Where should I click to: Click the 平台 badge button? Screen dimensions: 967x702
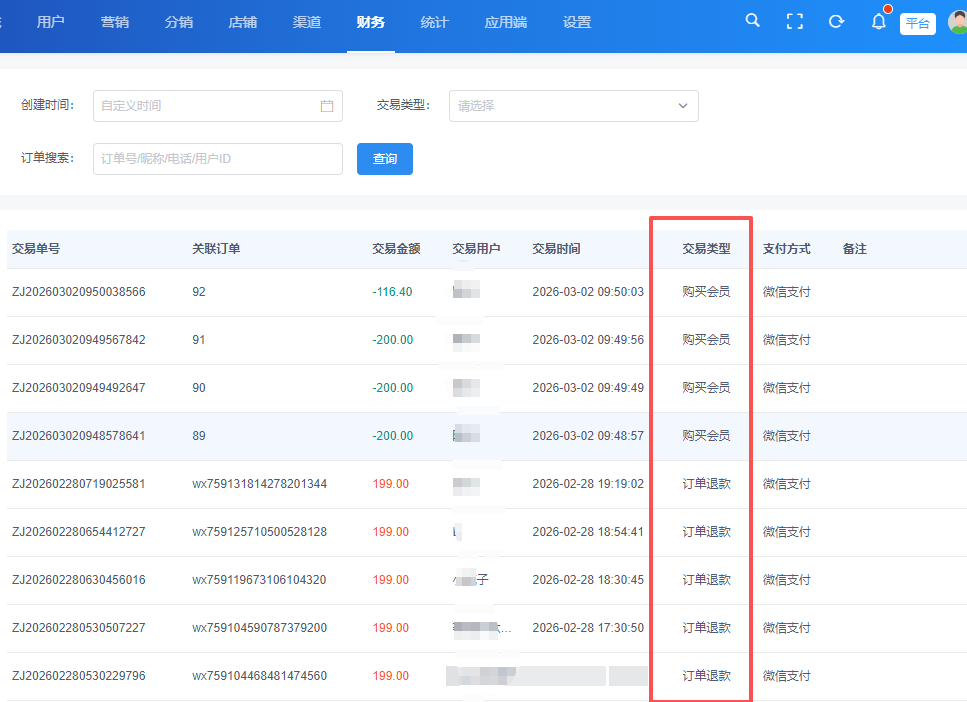coord(917,24)
